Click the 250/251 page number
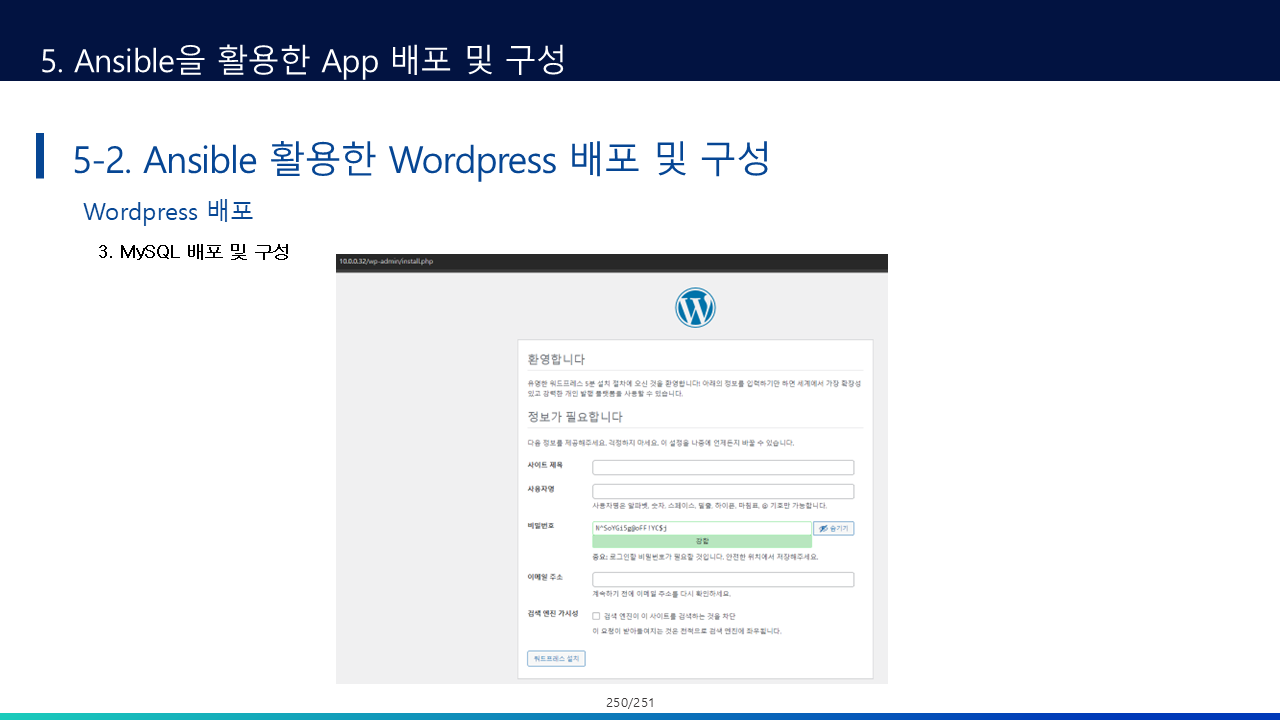The image size is (1280, 720). pyautogui.click(x=630, y=703)
